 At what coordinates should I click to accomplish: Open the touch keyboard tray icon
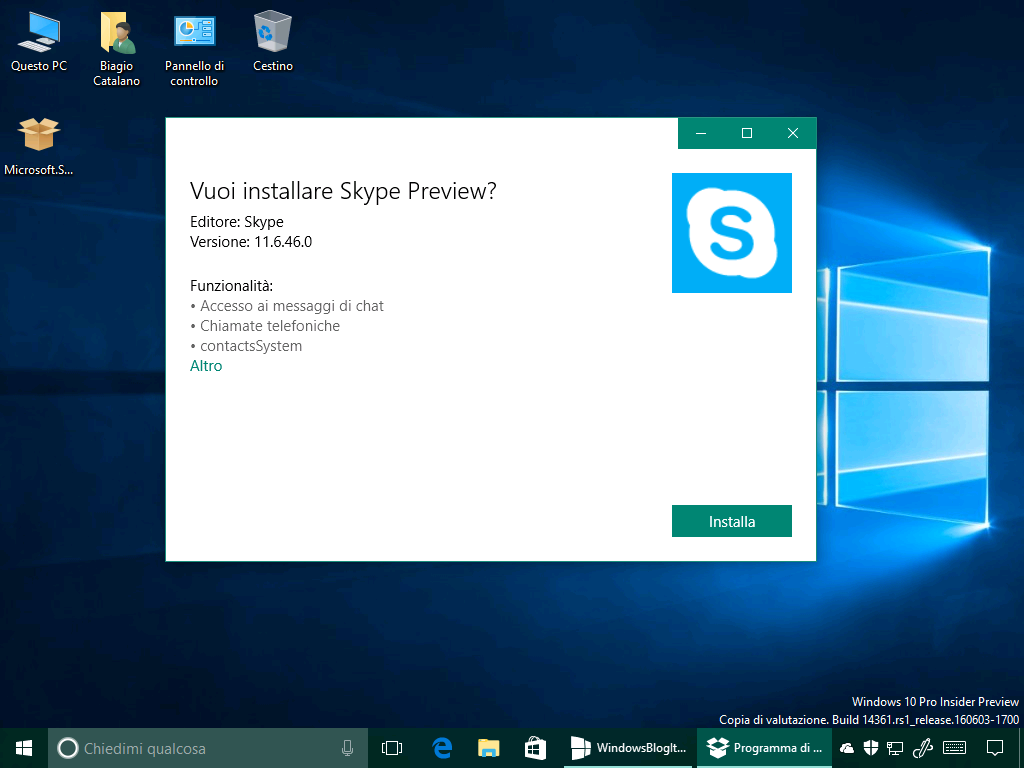tap(955, 748)
